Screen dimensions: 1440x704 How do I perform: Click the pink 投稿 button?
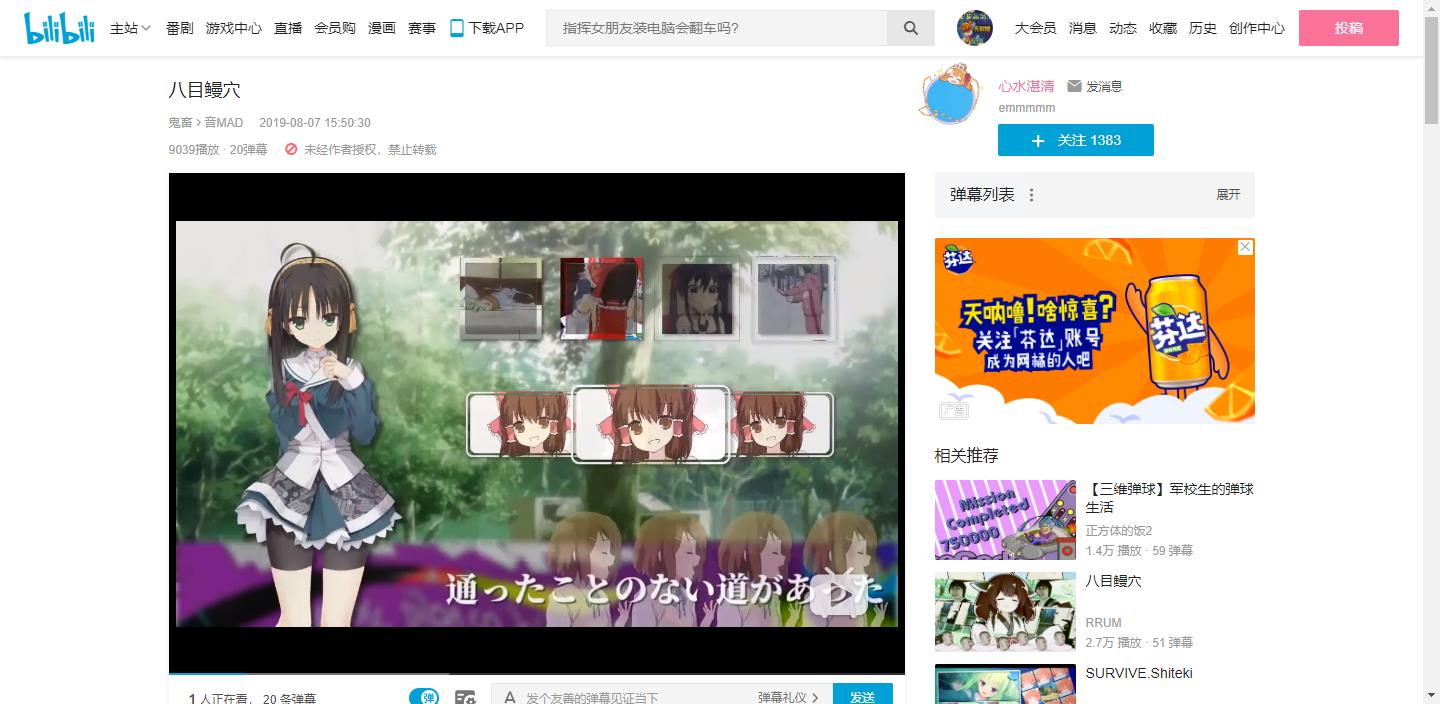point(1349,28)
